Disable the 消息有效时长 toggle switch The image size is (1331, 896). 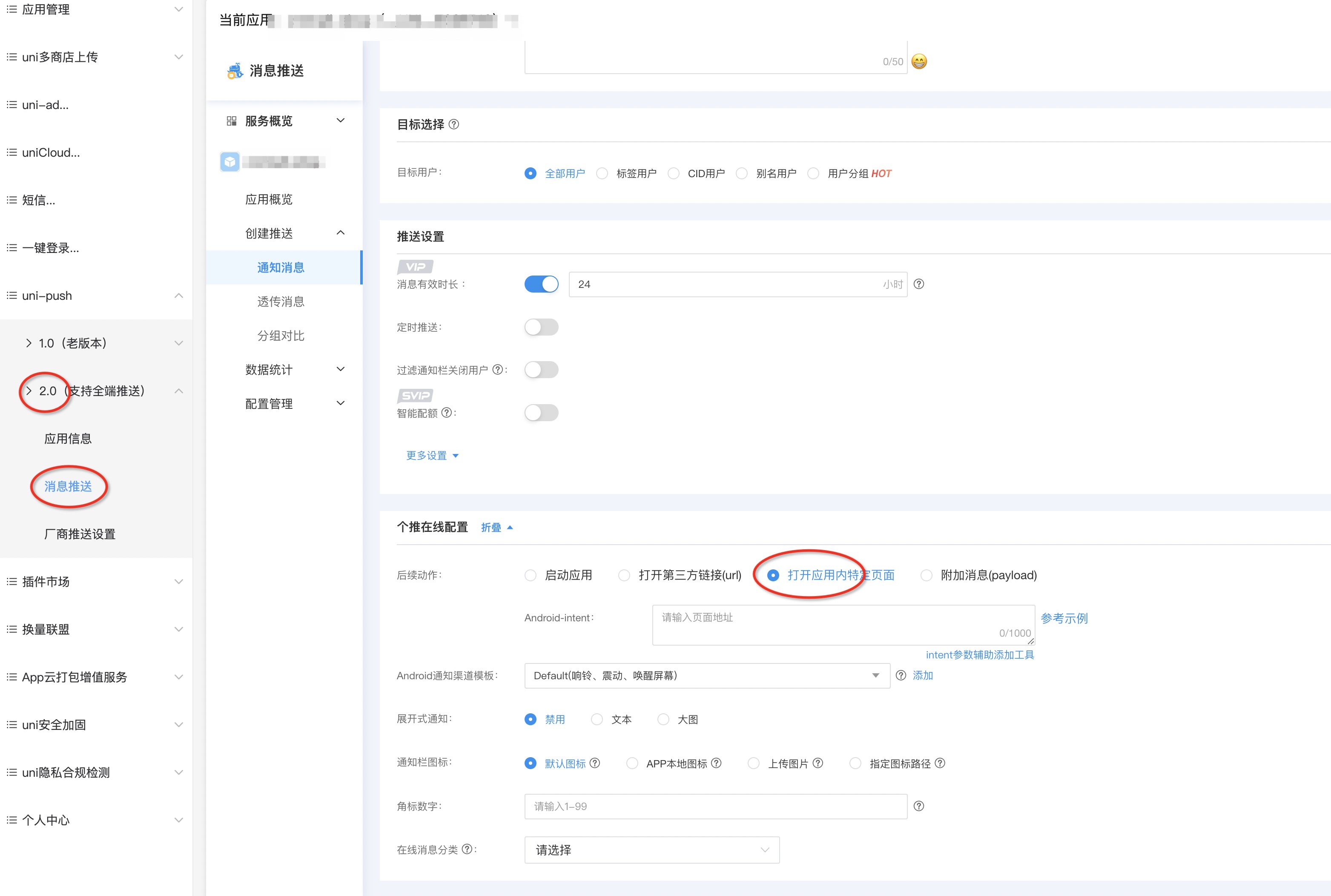[541, 284]
